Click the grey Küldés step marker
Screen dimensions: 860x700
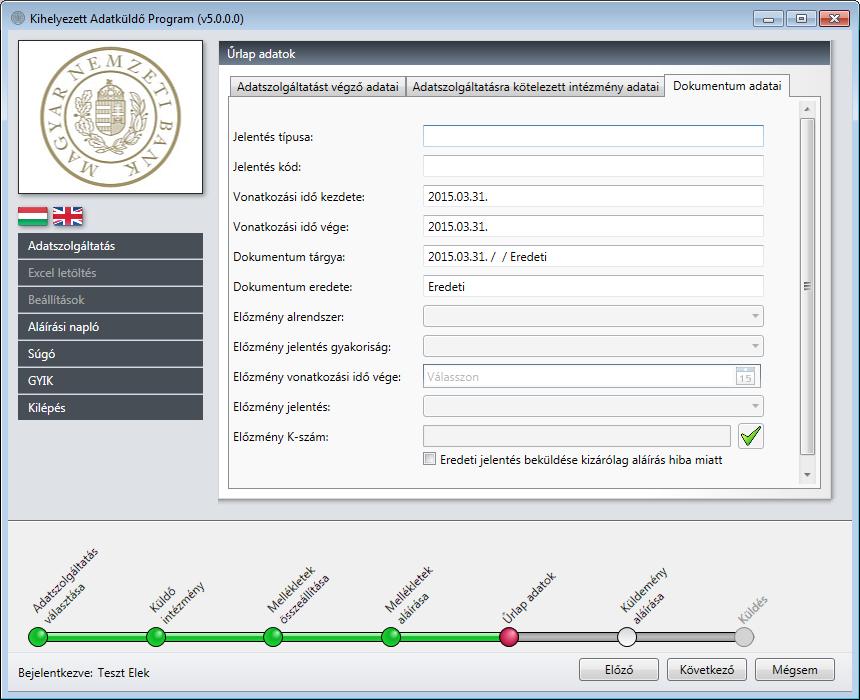744,637
